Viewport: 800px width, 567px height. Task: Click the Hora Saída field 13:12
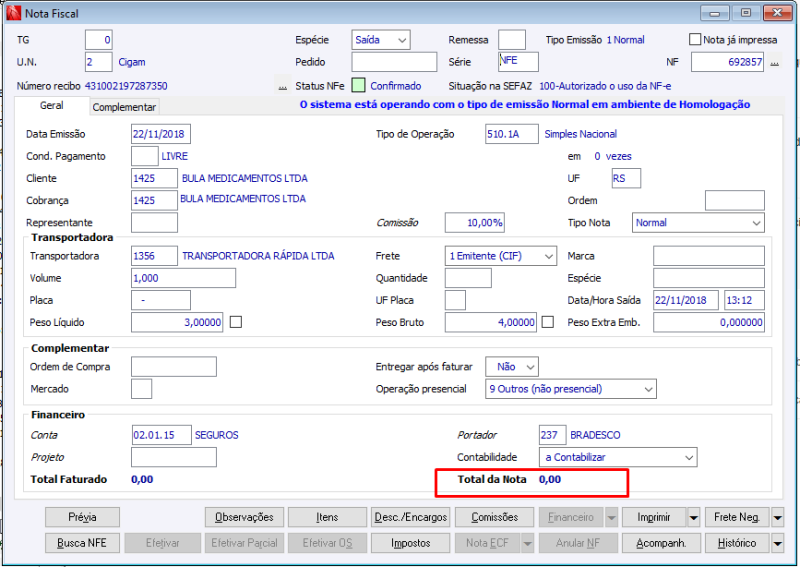tap(744, 300)
